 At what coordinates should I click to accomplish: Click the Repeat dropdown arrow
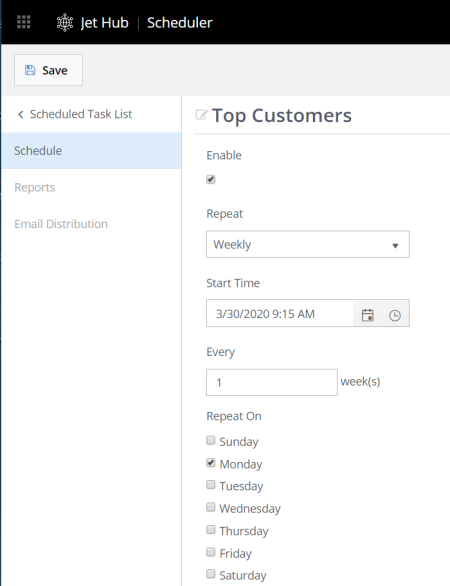click(x=395, y=246)
